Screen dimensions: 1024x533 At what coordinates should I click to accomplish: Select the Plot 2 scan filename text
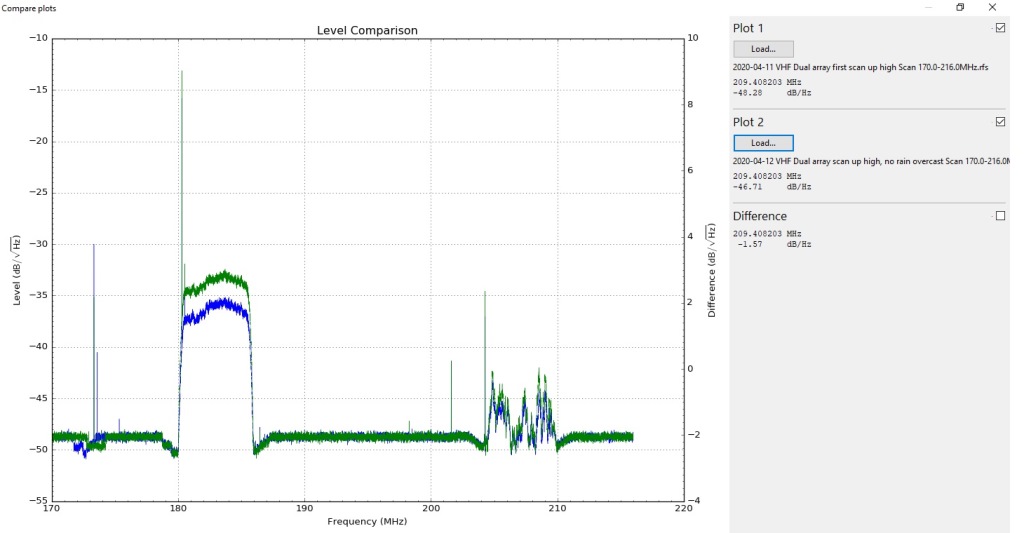(868, 161)
